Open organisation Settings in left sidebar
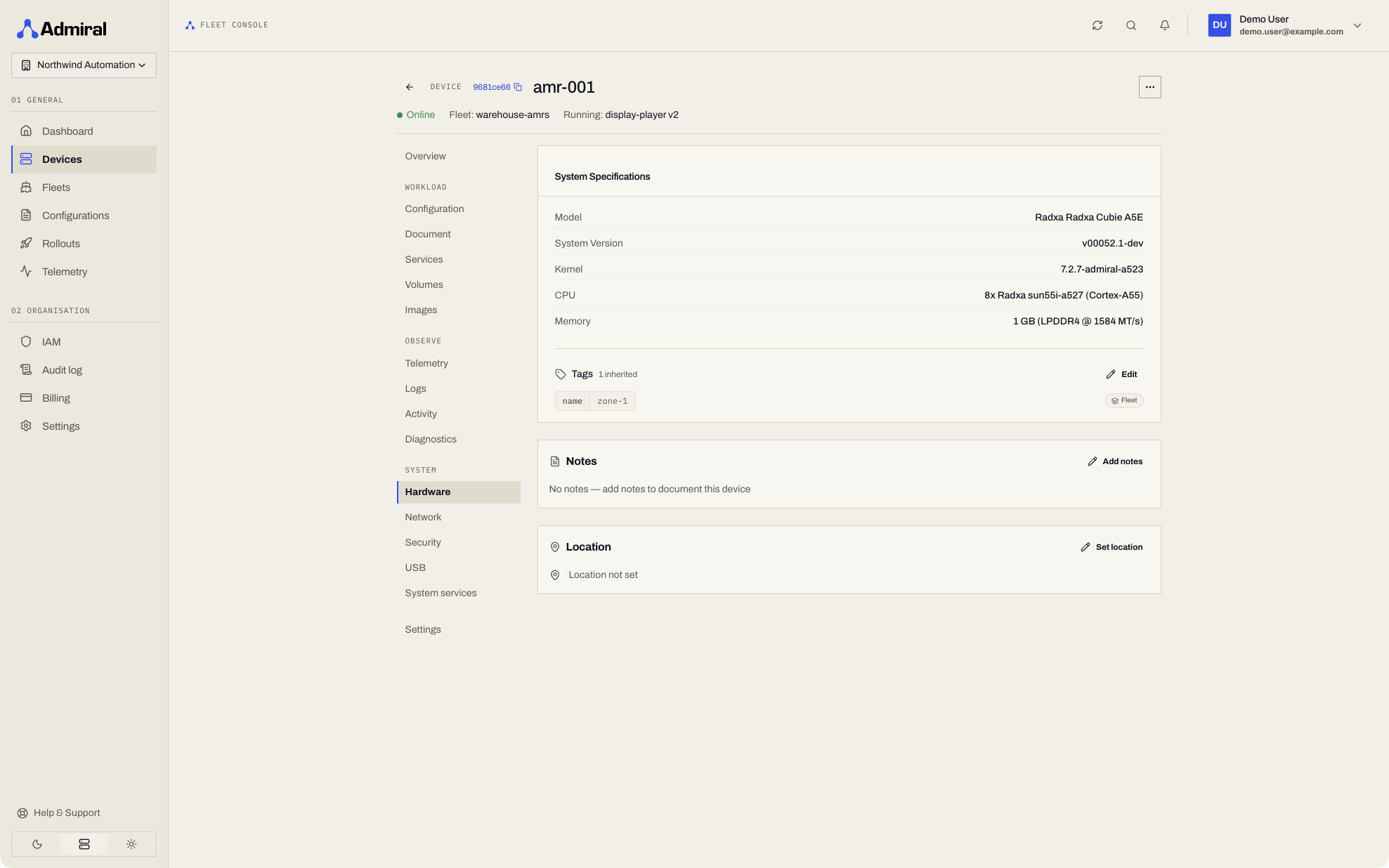This screenshot has height=868, width=1389. tap(84, 426)
